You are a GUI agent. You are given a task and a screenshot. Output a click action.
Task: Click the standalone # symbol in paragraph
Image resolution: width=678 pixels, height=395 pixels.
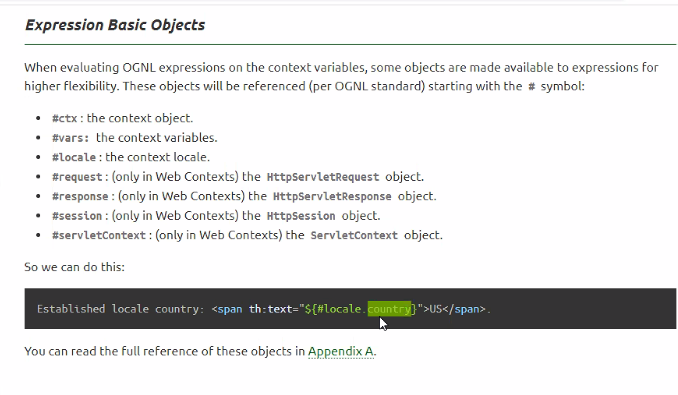pos(531,86)
